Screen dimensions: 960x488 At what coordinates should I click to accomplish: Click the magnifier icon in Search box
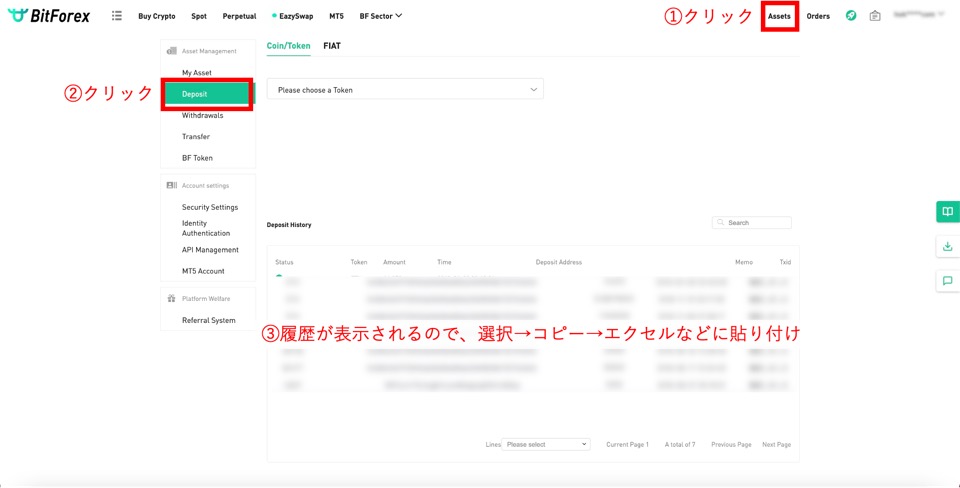tap(721, 223)
